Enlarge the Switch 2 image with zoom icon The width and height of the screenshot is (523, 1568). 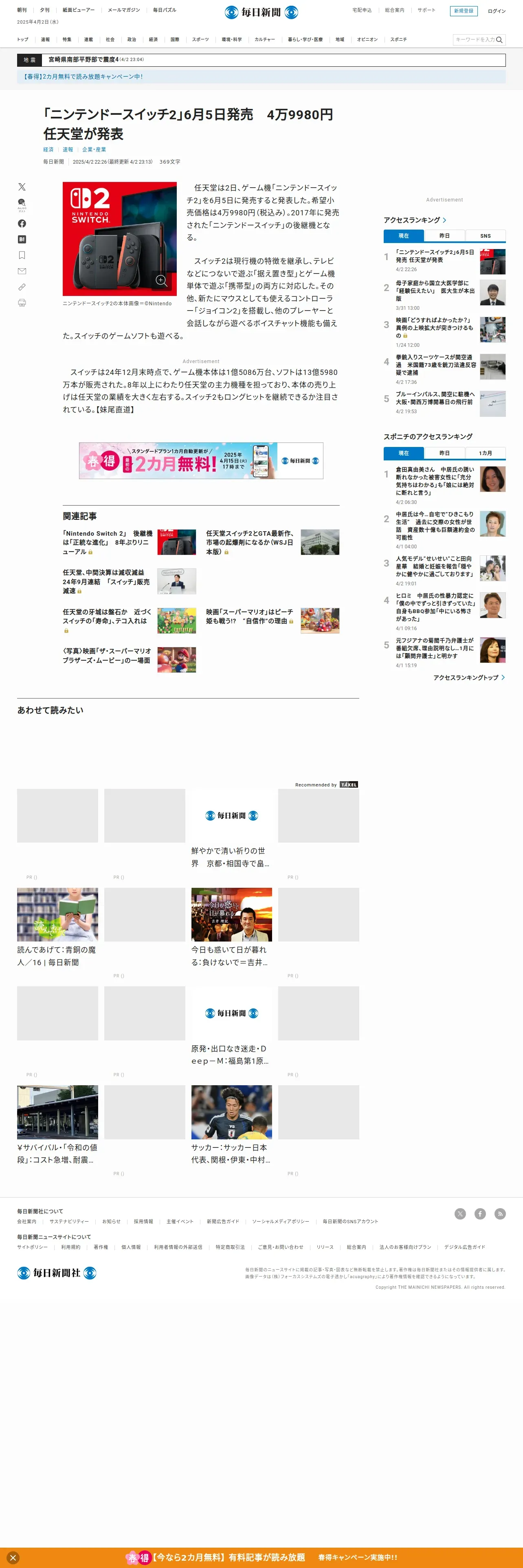tap(161, 280)
